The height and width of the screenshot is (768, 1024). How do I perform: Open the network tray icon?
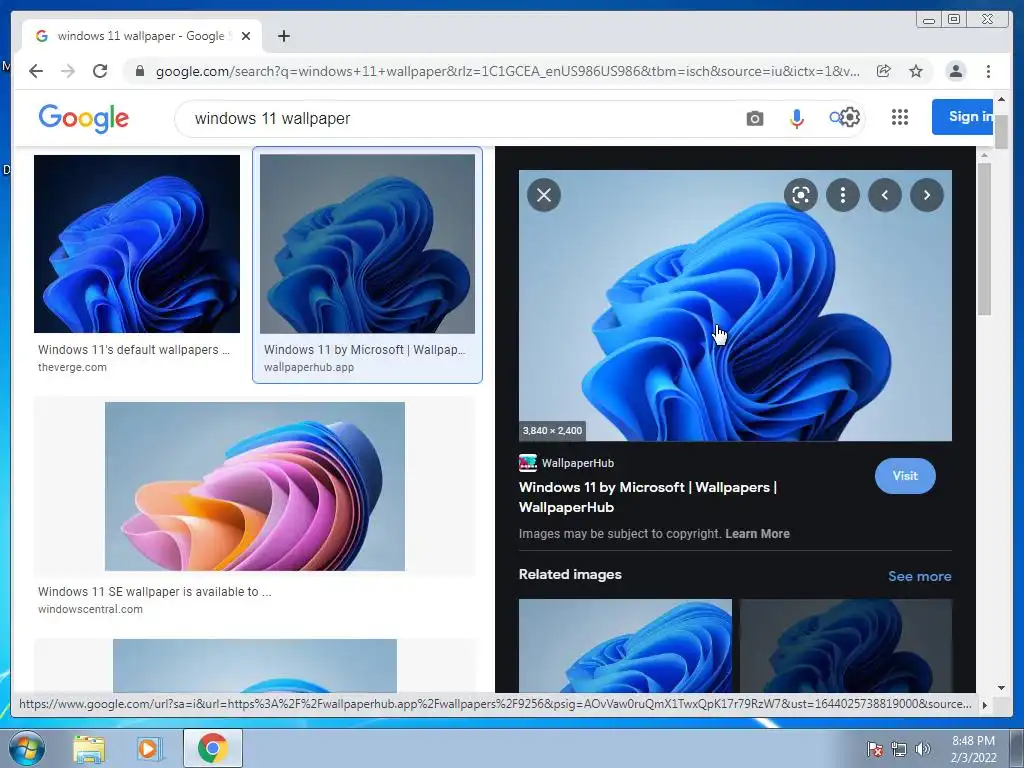(899, 749)
